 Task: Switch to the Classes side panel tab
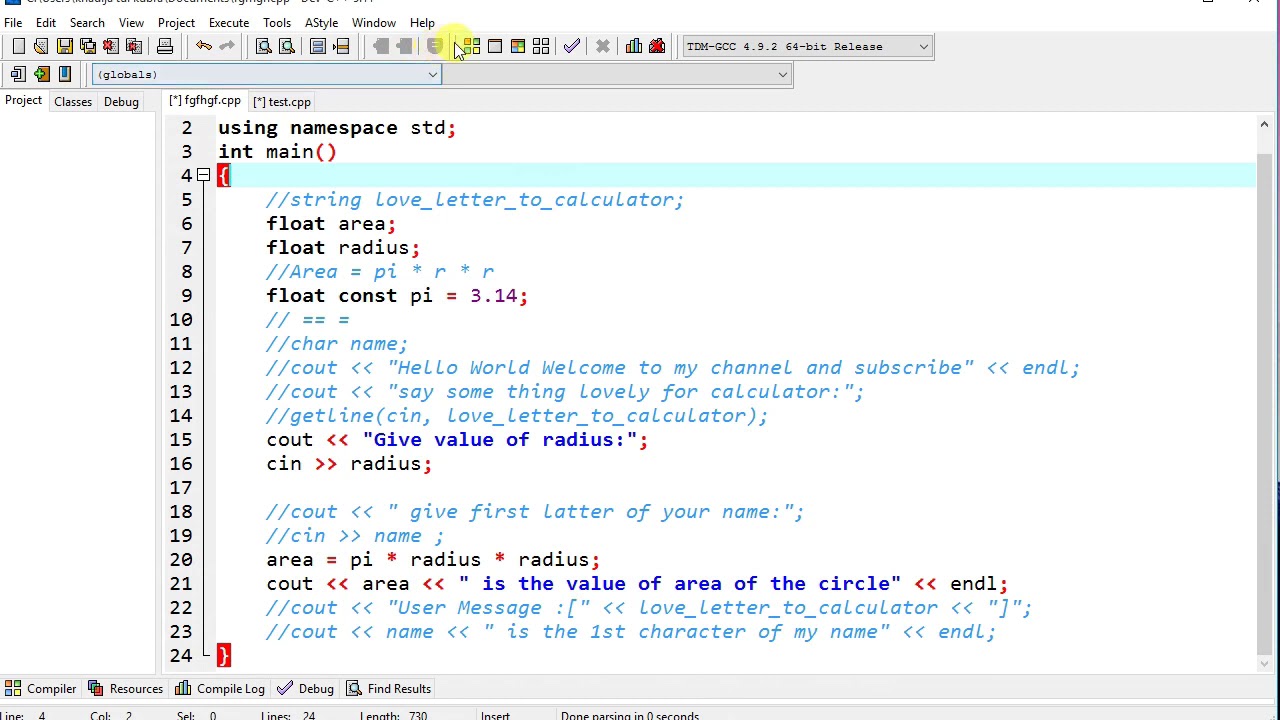[73, 102]
